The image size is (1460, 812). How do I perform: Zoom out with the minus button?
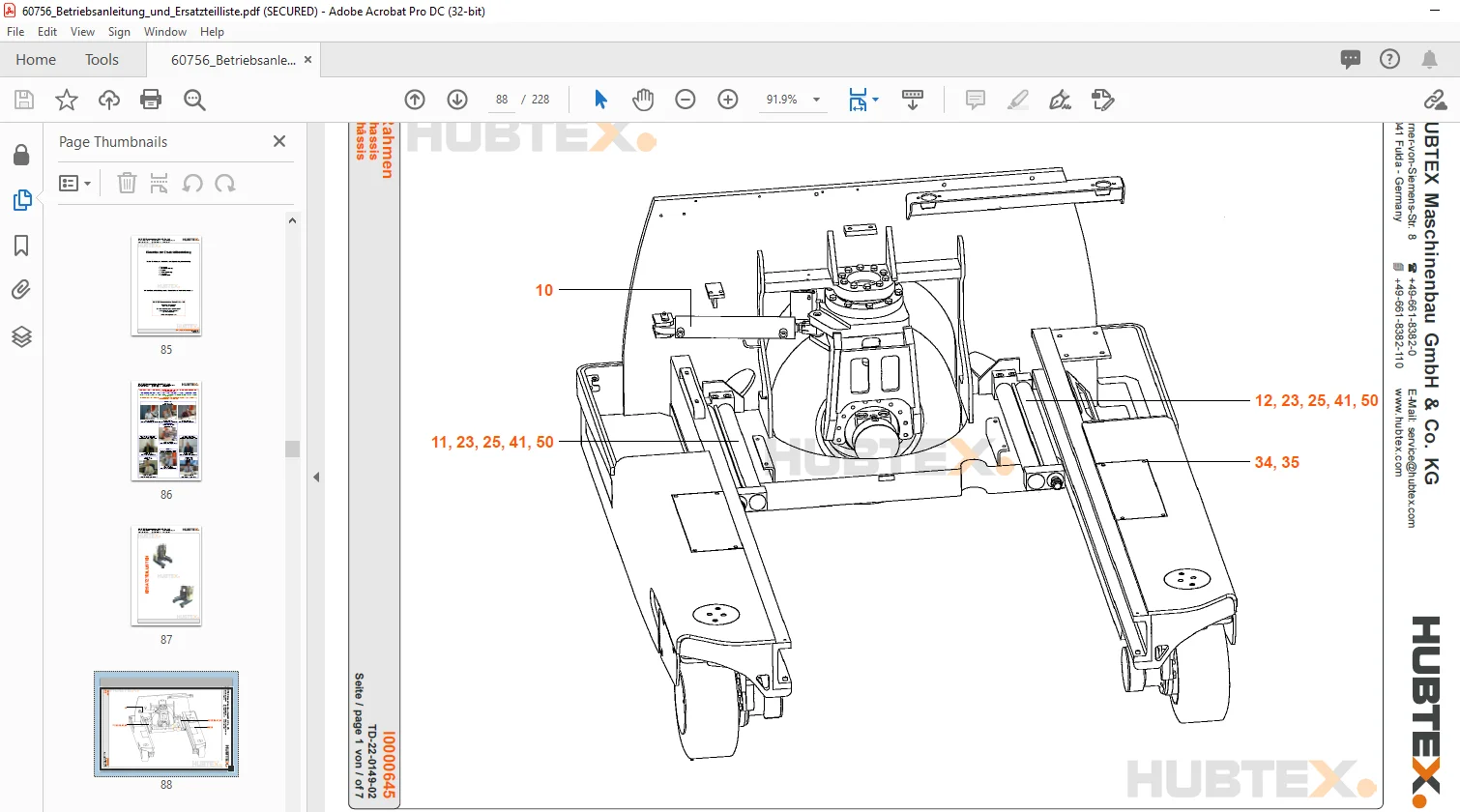point(686,100)
